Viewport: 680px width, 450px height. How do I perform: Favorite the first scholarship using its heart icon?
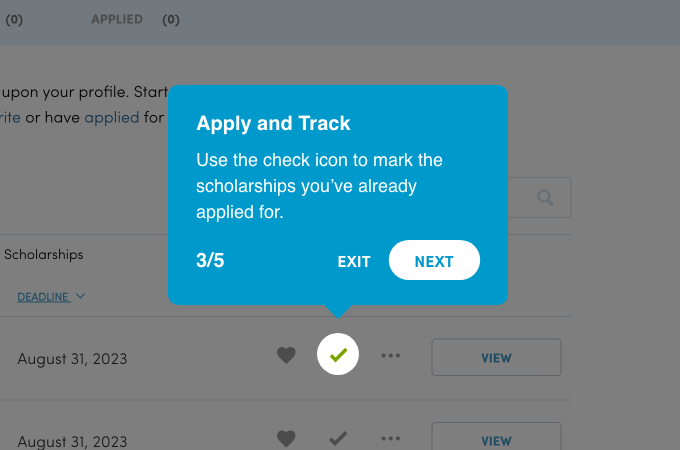[286, 355]
